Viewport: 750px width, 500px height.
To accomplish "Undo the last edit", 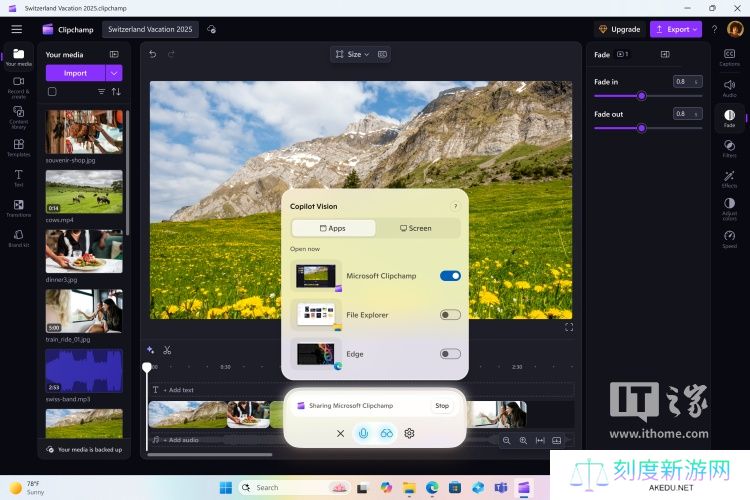I will coord(153,54).
